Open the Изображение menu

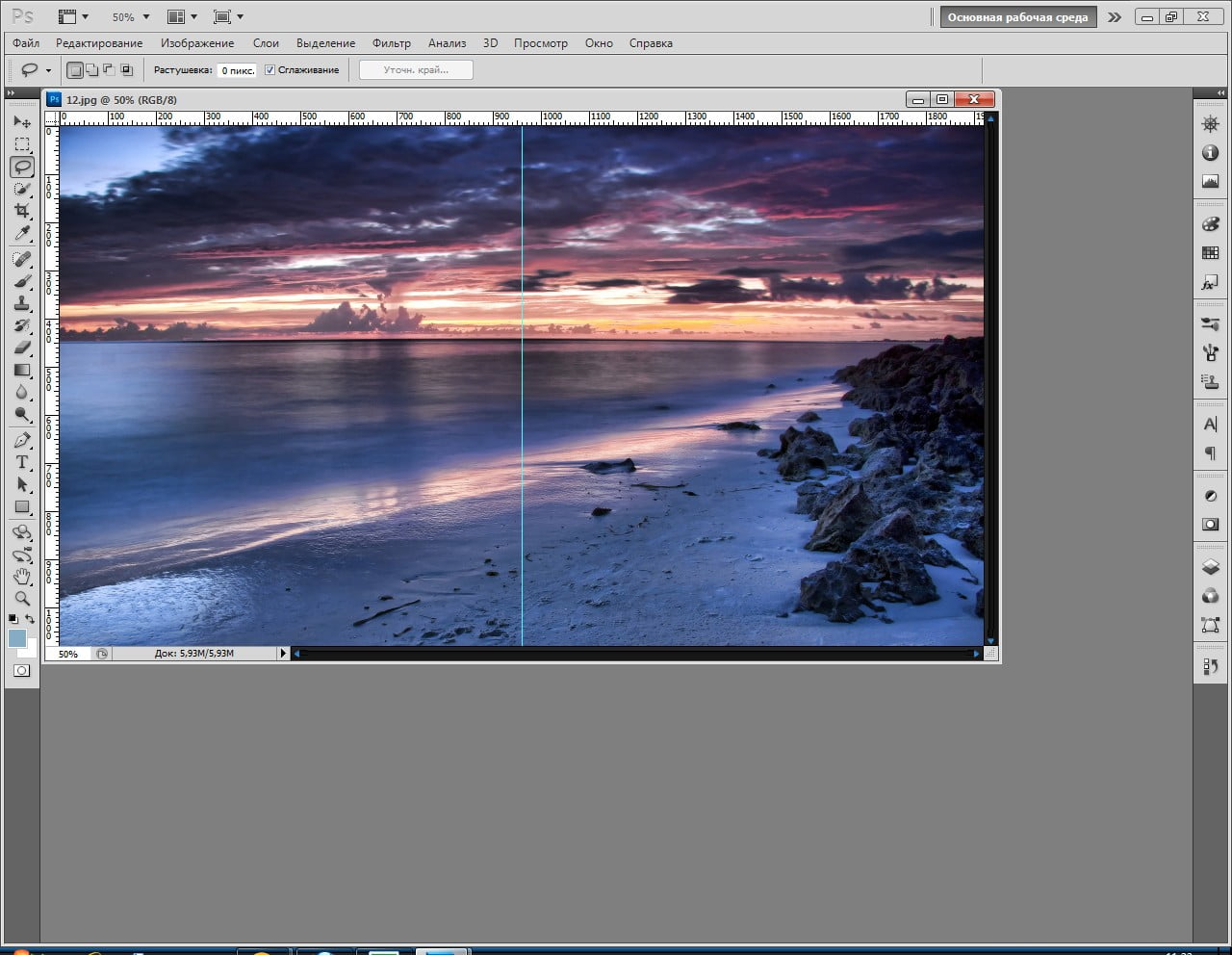click(x=197, y=43)
